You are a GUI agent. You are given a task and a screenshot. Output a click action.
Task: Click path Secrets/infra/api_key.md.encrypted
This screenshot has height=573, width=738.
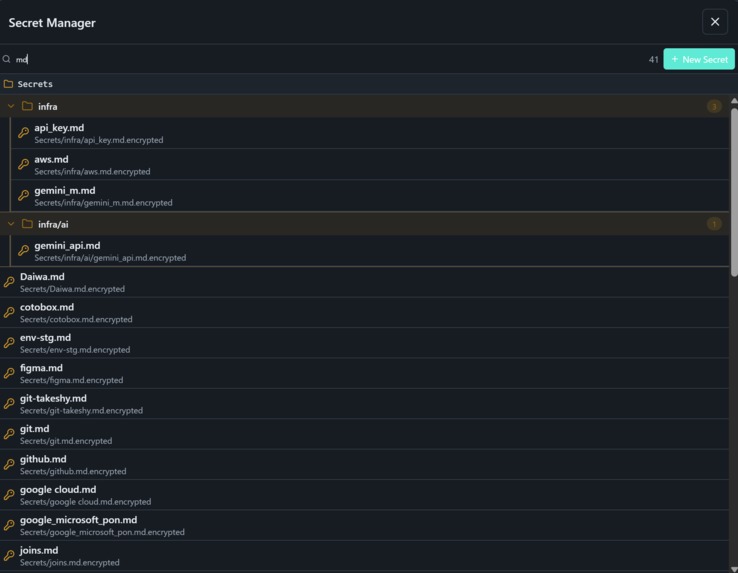click(99, 140)
